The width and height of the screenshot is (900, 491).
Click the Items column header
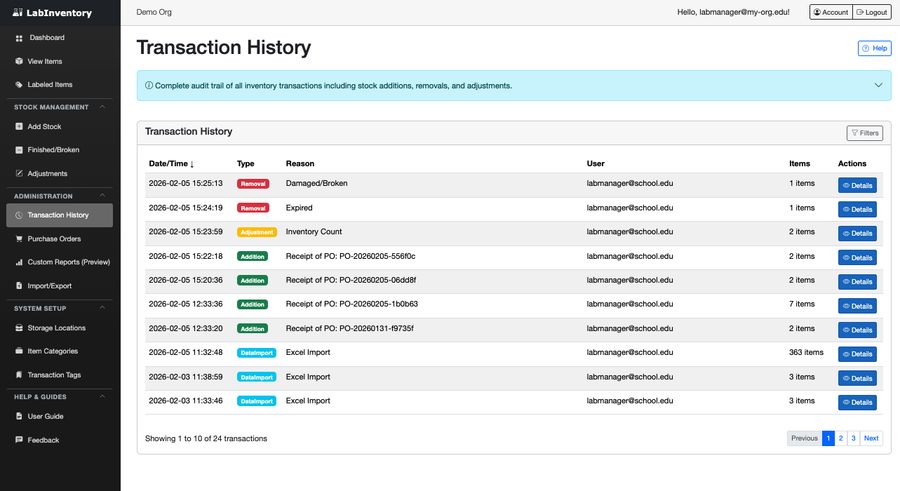click(x=800, y=164)
